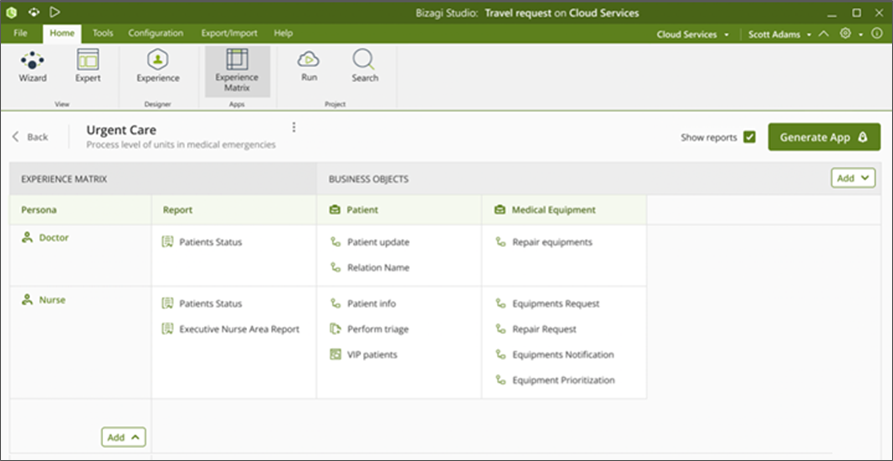The width and height of the screenshot is (893, 461).
Task: Collapse the ribbon with the caret icon
Action: coord(824,34)
